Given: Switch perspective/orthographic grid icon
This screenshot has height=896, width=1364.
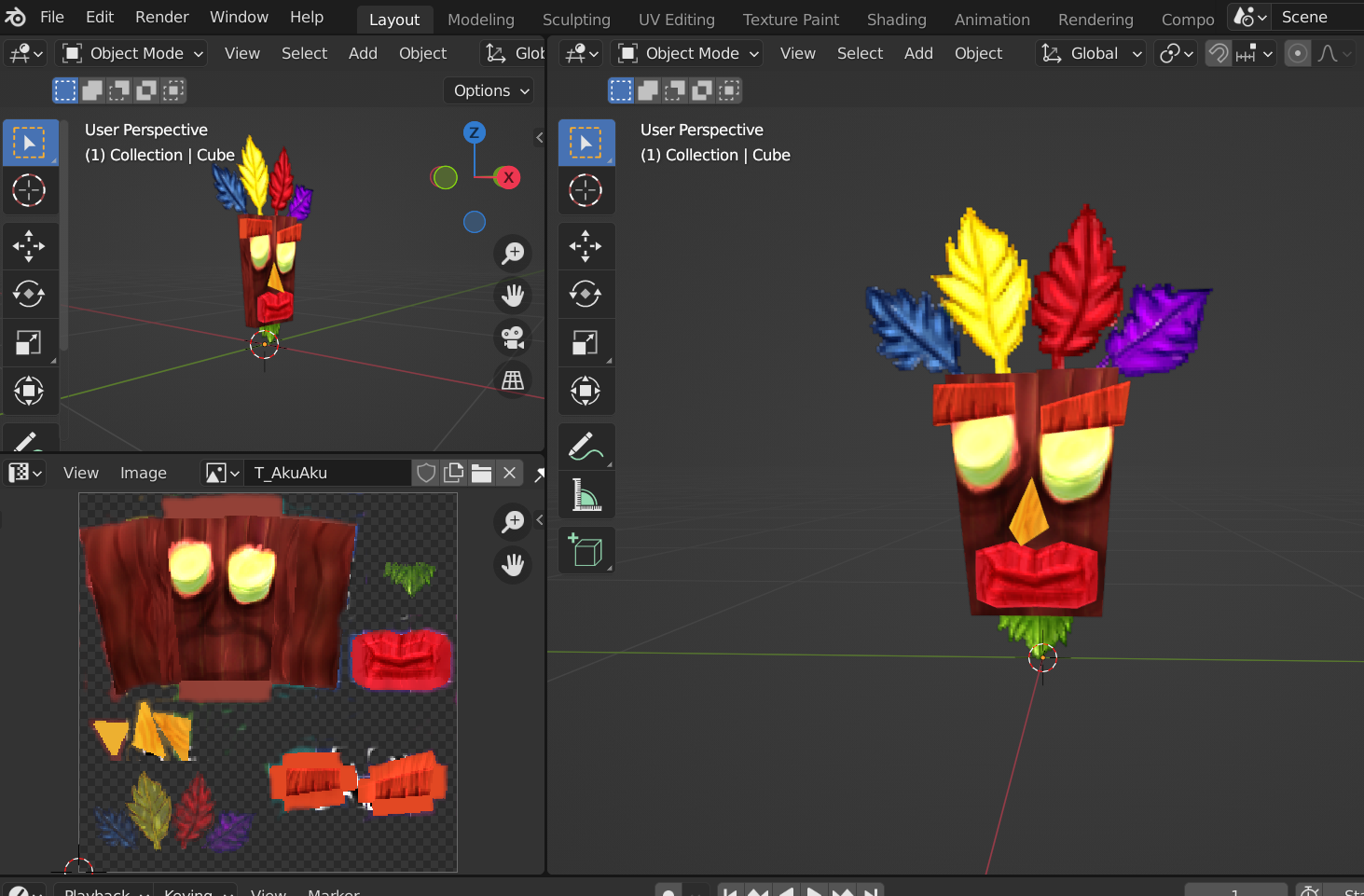Looking at the screenshot, I should point(513,380).
